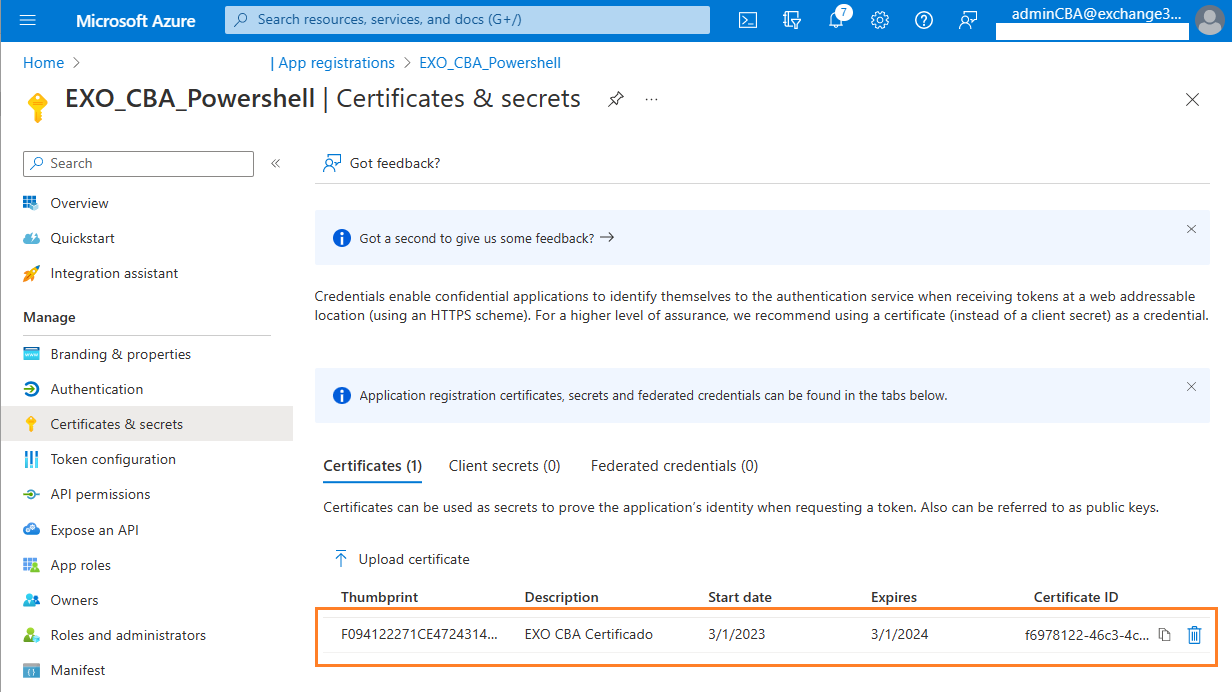Copy the Certificate ID to clipboard
This screenshot has width=1232, height=692.
[x=1164, y=634]
